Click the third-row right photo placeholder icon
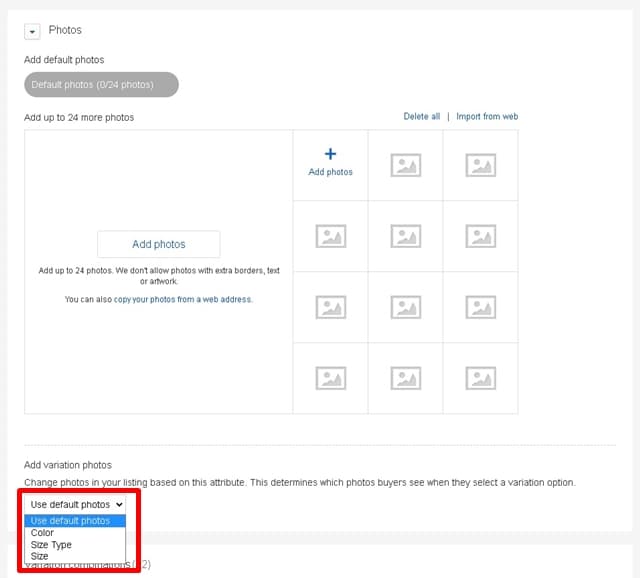The image size is (640, 578). 480,307
